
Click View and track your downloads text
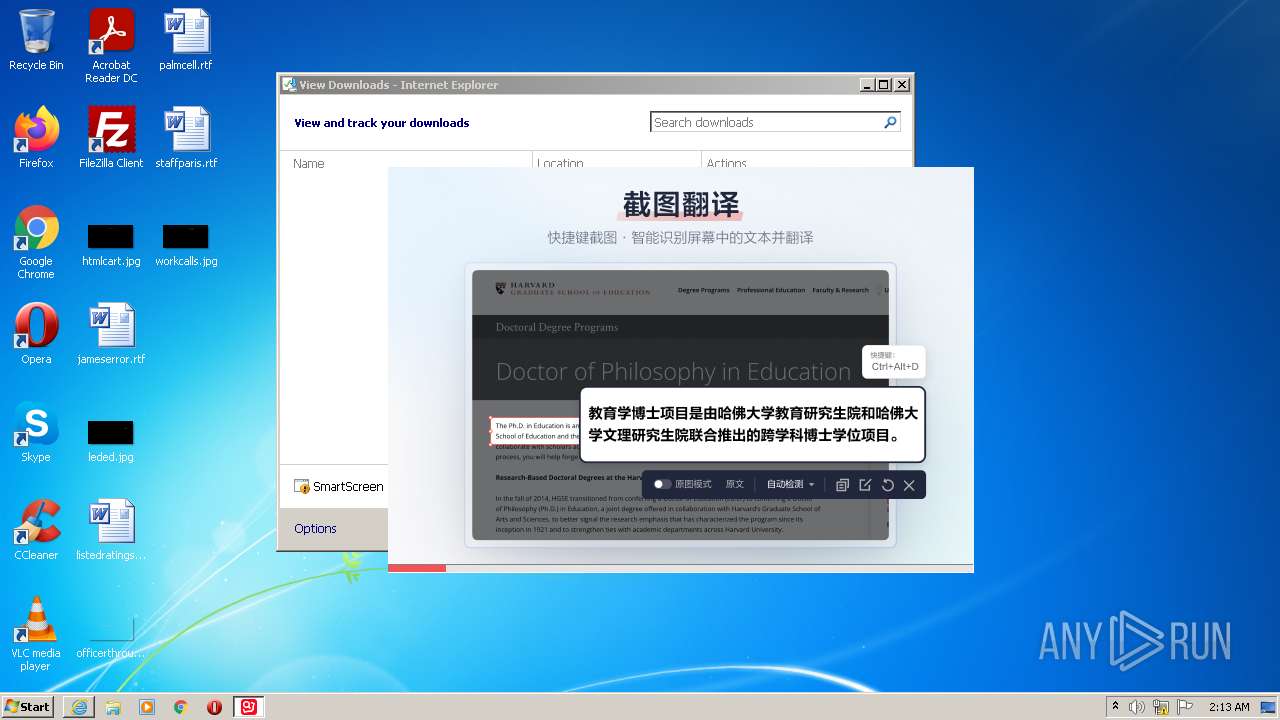(382, 123)
